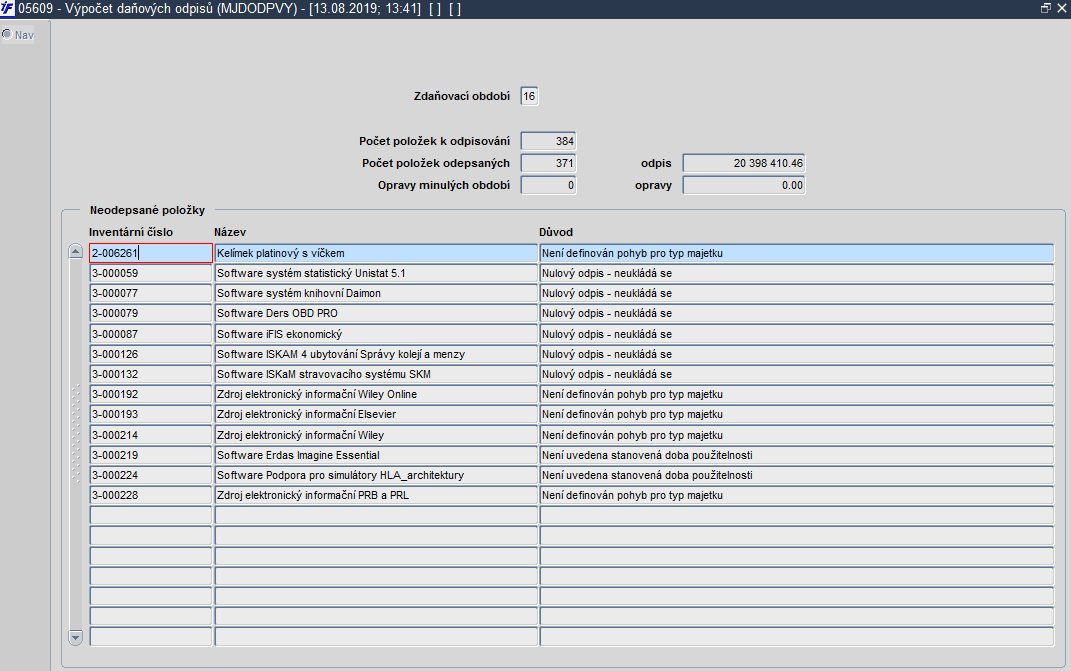Restore the window using title bar button
The height and width of the screenshot is (671, 1071).
(x=1046, y=8)
